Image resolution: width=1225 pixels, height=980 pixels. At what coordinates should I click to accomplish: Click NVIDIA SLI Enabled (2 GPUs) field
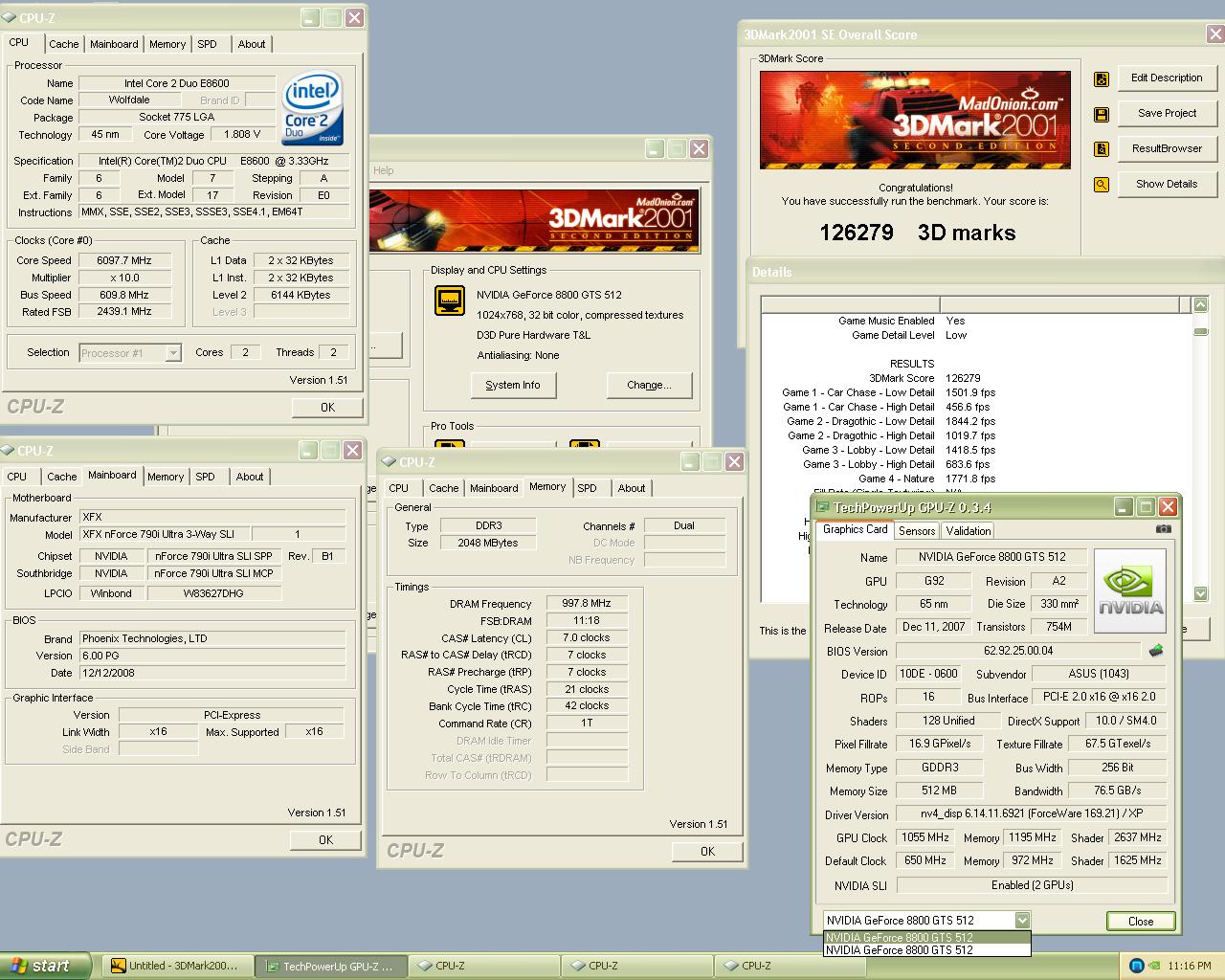click(1031, 885)
